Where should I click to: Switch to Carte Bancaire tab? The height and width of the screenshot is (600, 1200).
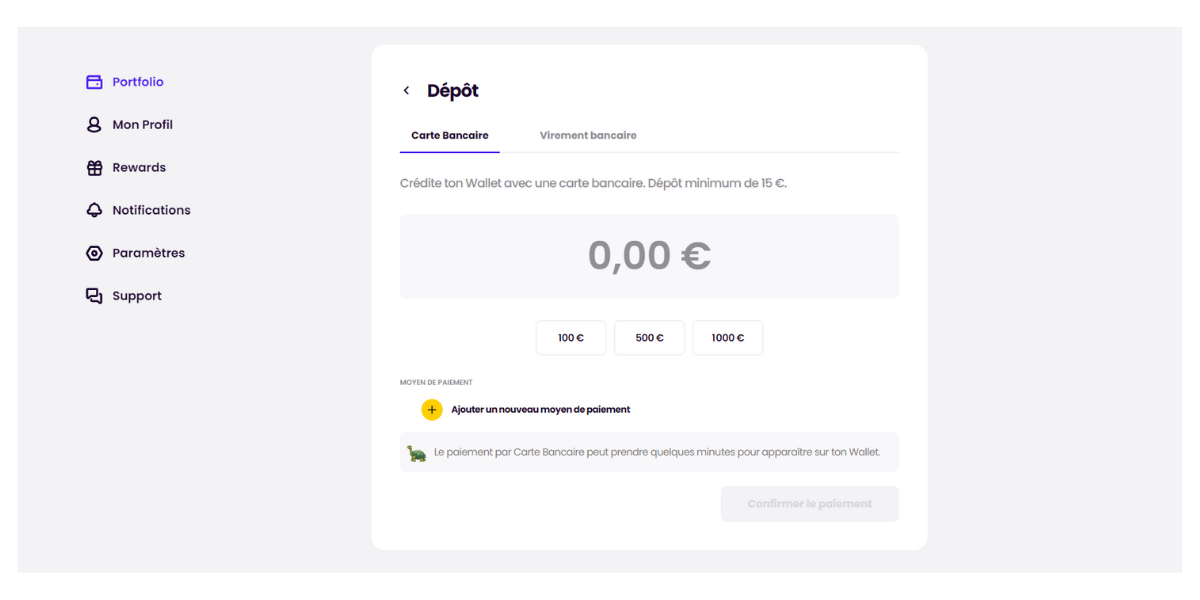point(450,135)
